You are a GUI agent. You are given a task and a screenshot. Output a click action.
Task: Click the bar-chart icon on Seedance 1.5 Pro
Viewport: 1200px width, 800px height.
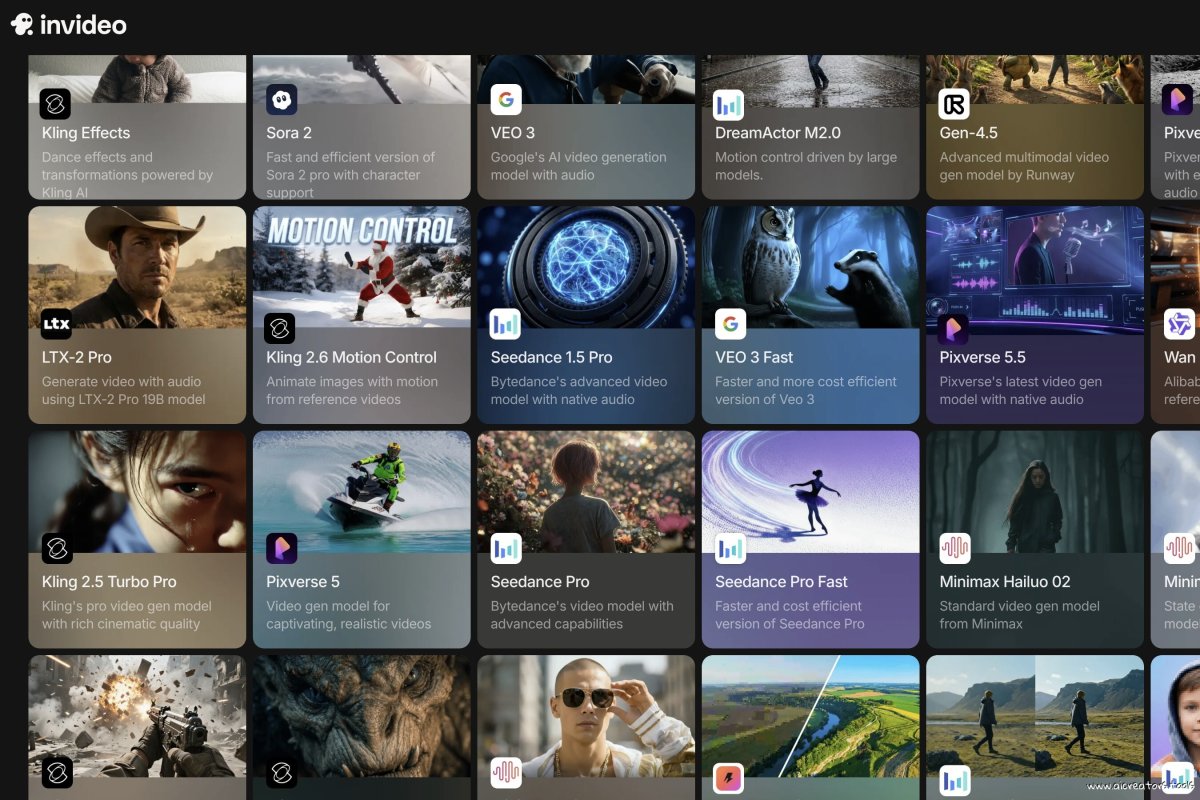[503, 325]
